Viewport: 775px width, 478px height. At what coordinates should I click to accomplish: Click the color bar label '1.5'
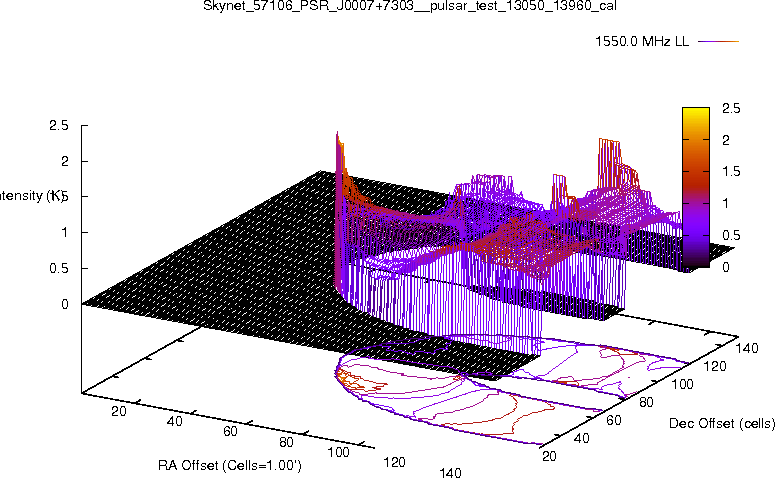click(731, 172)
